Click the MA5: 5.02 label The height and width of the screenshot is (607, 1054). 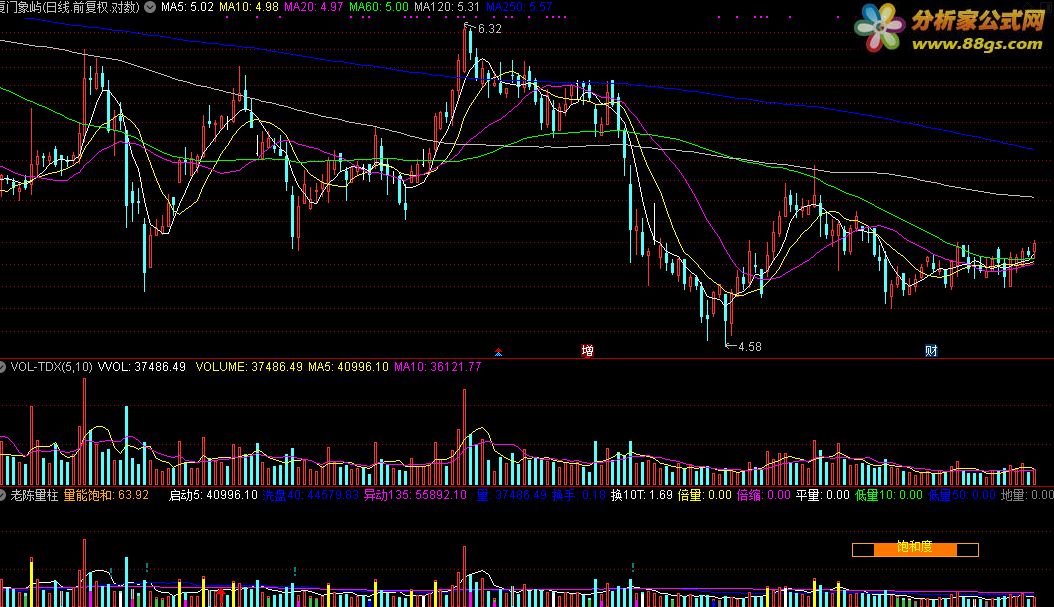[x=187, y=7]
